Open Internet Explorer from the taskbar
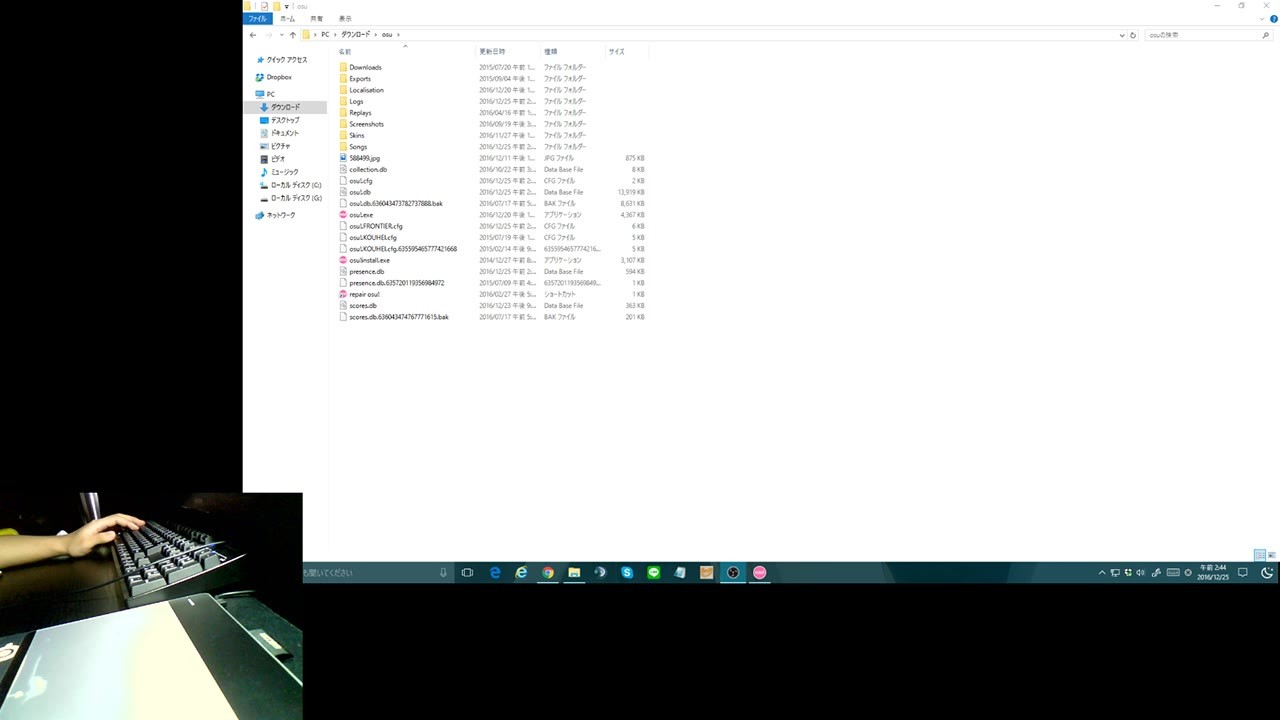 [521, 572]
